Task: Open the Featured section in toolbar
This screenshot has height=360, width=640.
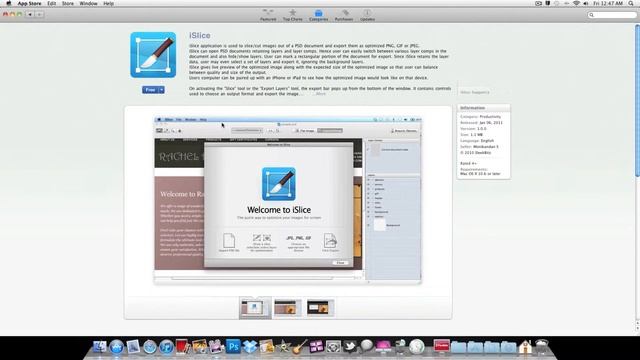Action: (x=268, y=15)
